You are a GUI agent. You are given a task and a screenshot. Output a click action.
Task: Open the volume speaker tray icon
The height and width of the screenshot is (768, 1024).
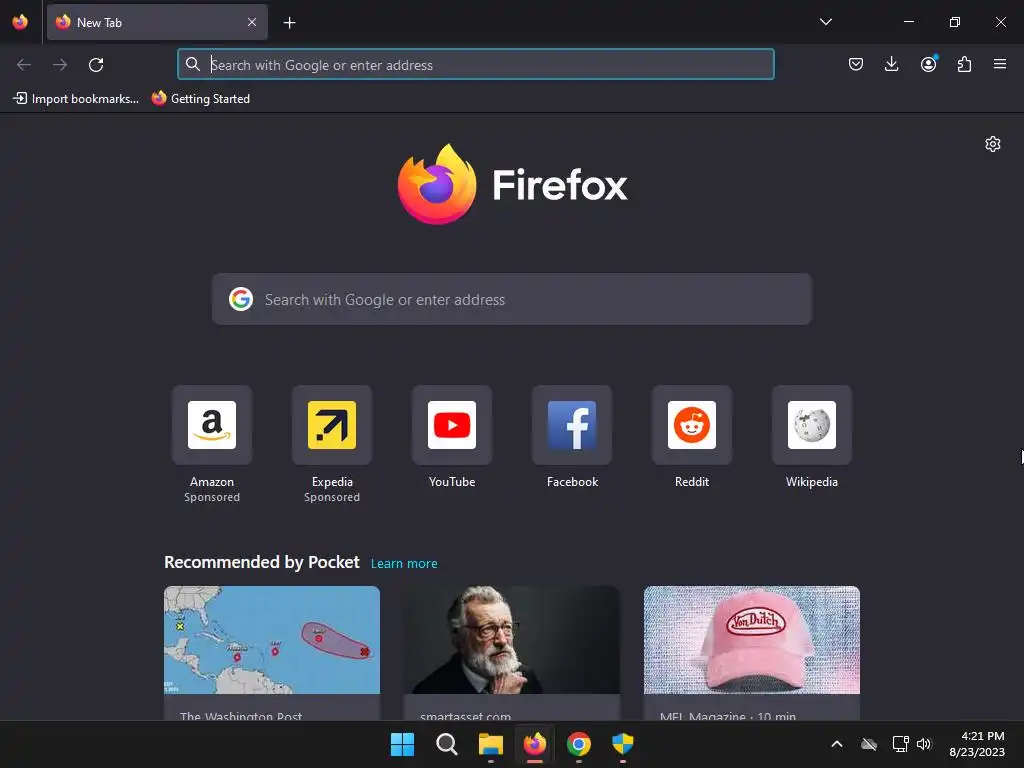[x=924, y=744]
